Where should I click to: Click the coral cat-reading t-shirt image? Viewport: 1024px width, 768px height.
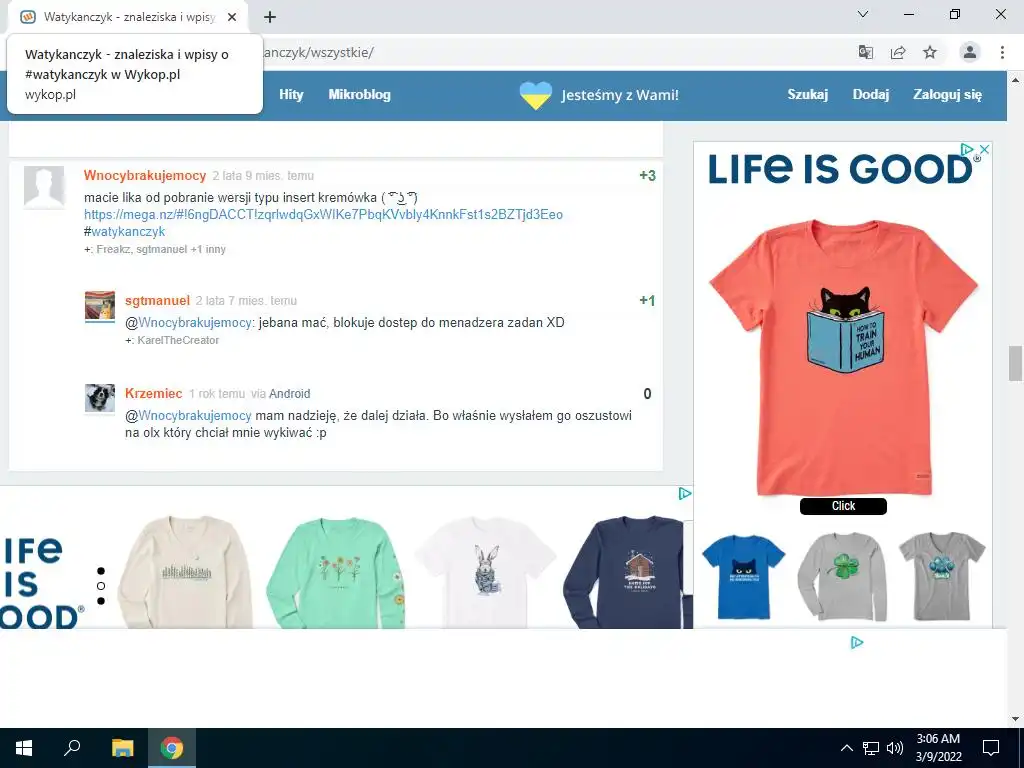click(843, 358)
